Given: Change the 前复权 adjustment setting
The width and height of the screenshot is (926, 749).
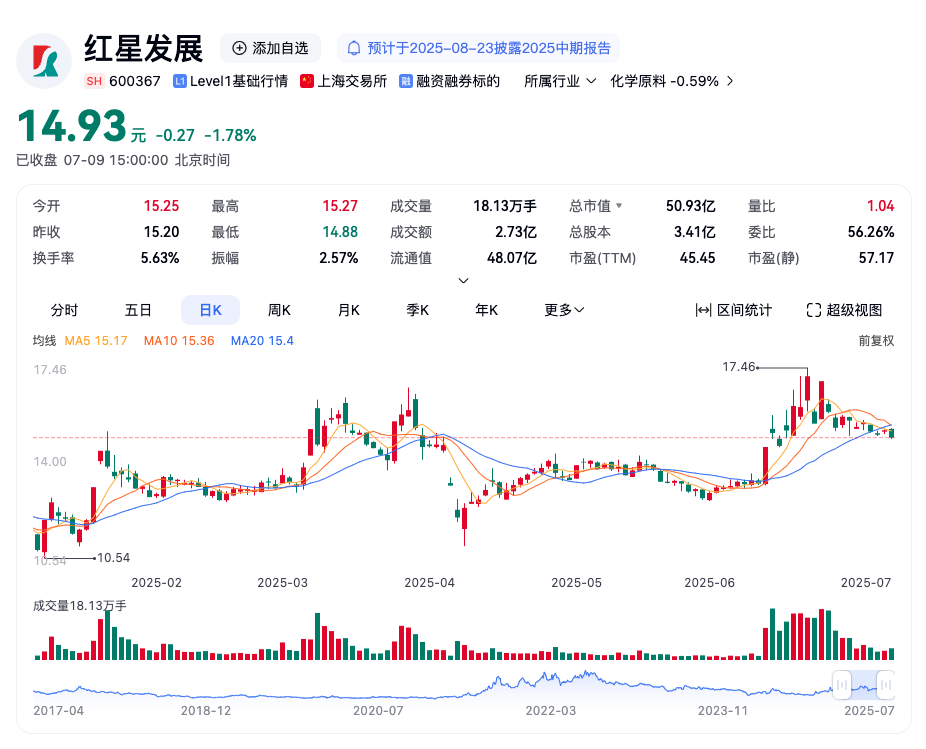Looking at the screenshot, I should pyautogui.click(x=876, y=341).
